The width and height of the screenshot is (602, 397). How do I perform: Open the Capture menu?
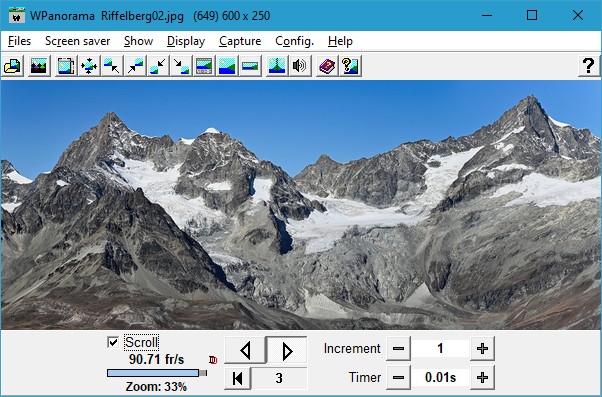tap(240, 41)
